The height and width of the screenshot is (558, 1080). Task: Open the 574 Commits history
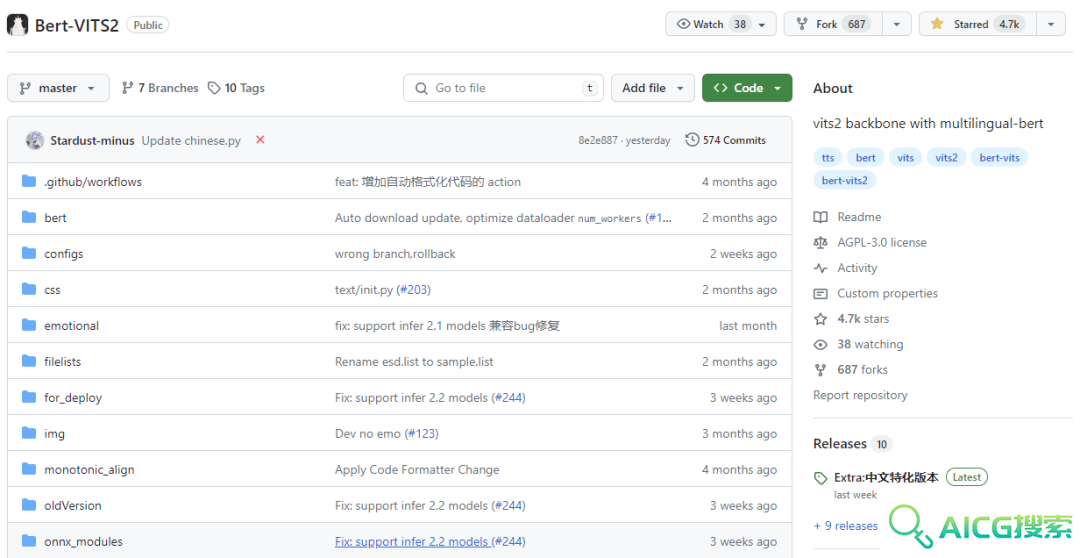coord(726,140)
